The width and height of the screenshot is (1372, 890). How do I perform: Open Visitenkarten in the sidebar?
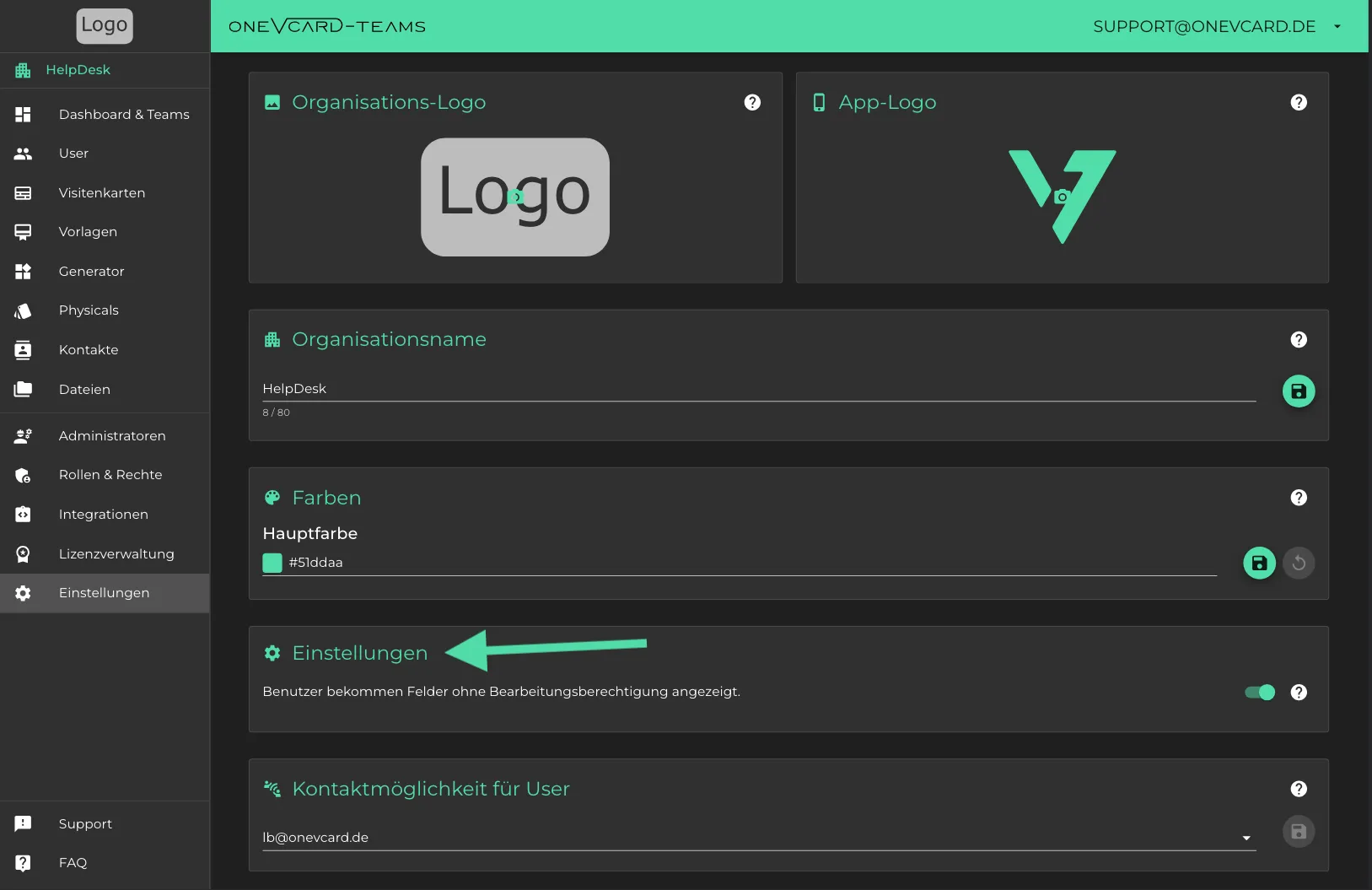tap(105, 193)
